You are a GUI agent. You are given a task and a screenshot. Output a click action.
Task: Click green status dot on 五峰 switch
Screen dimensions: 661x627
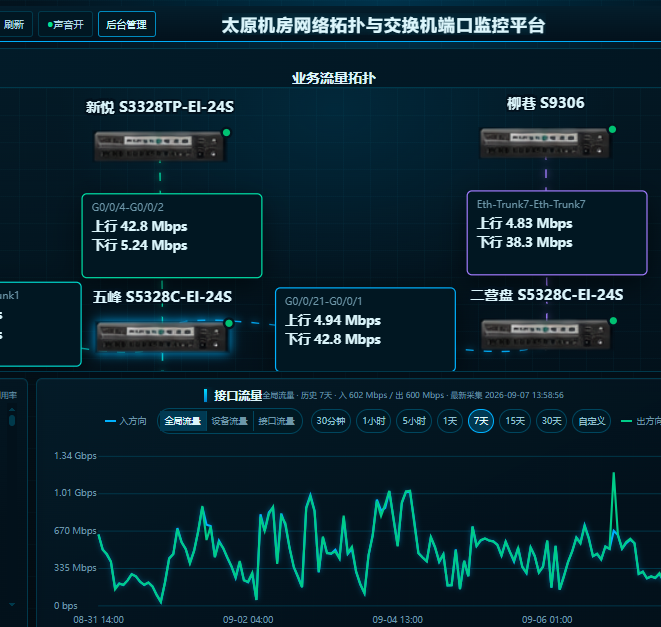[x=229, y=323]
